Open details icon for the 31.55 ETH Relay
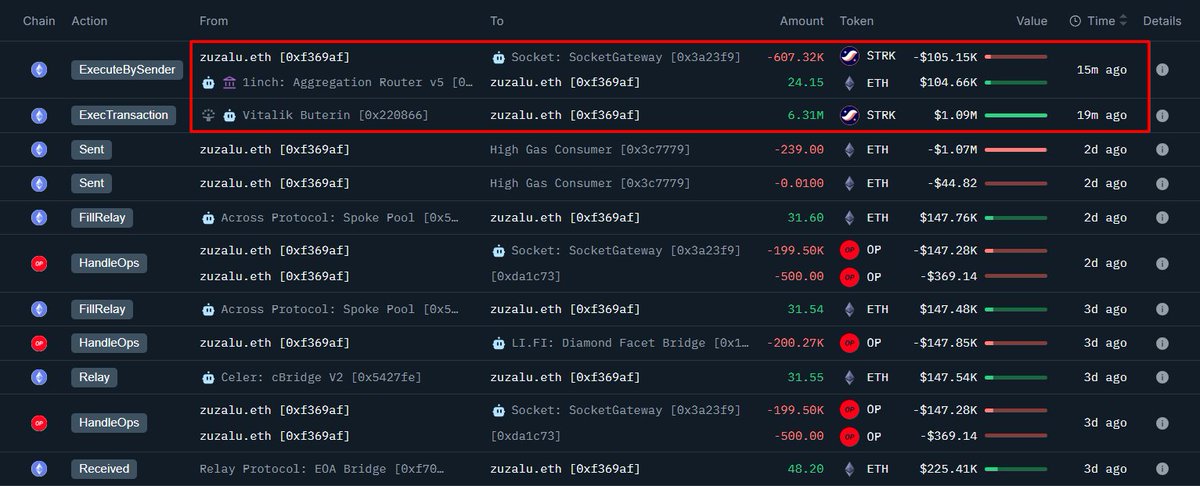The image size is (1200, 486). tap(1162, 377)
